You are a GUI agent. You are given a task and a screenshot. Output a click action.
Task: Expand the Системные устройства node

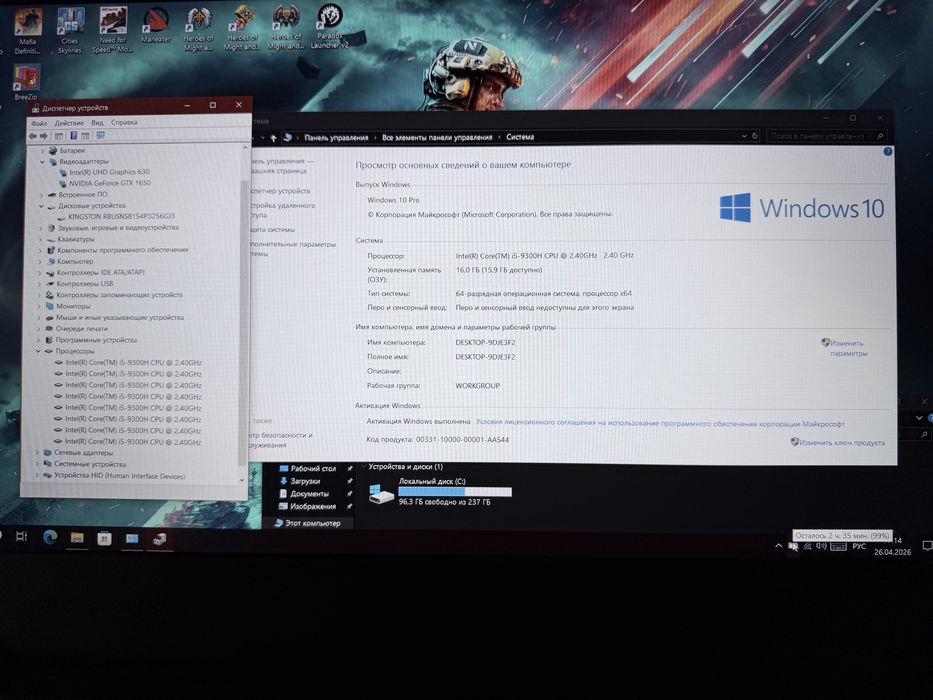point(37,464)
